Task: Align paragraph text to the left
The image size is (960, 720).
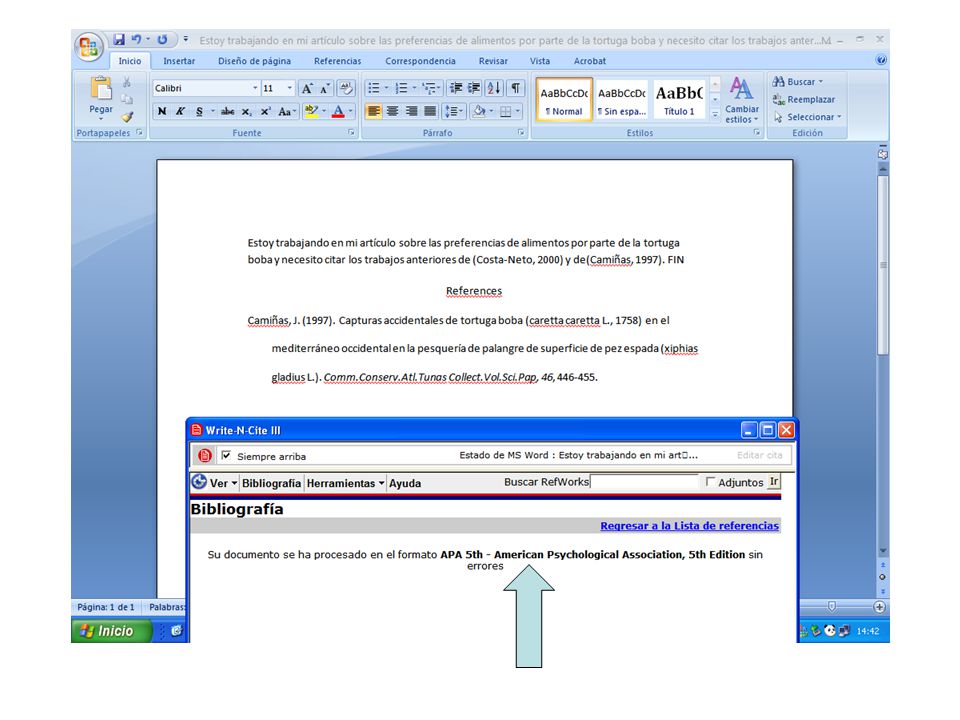Action: click(373, 111)
